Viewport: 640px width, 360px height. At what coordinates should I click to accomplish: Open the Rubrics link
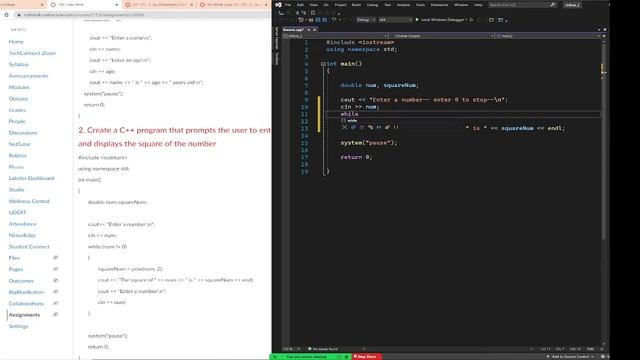pyautogui.click(x=18, y=156)
